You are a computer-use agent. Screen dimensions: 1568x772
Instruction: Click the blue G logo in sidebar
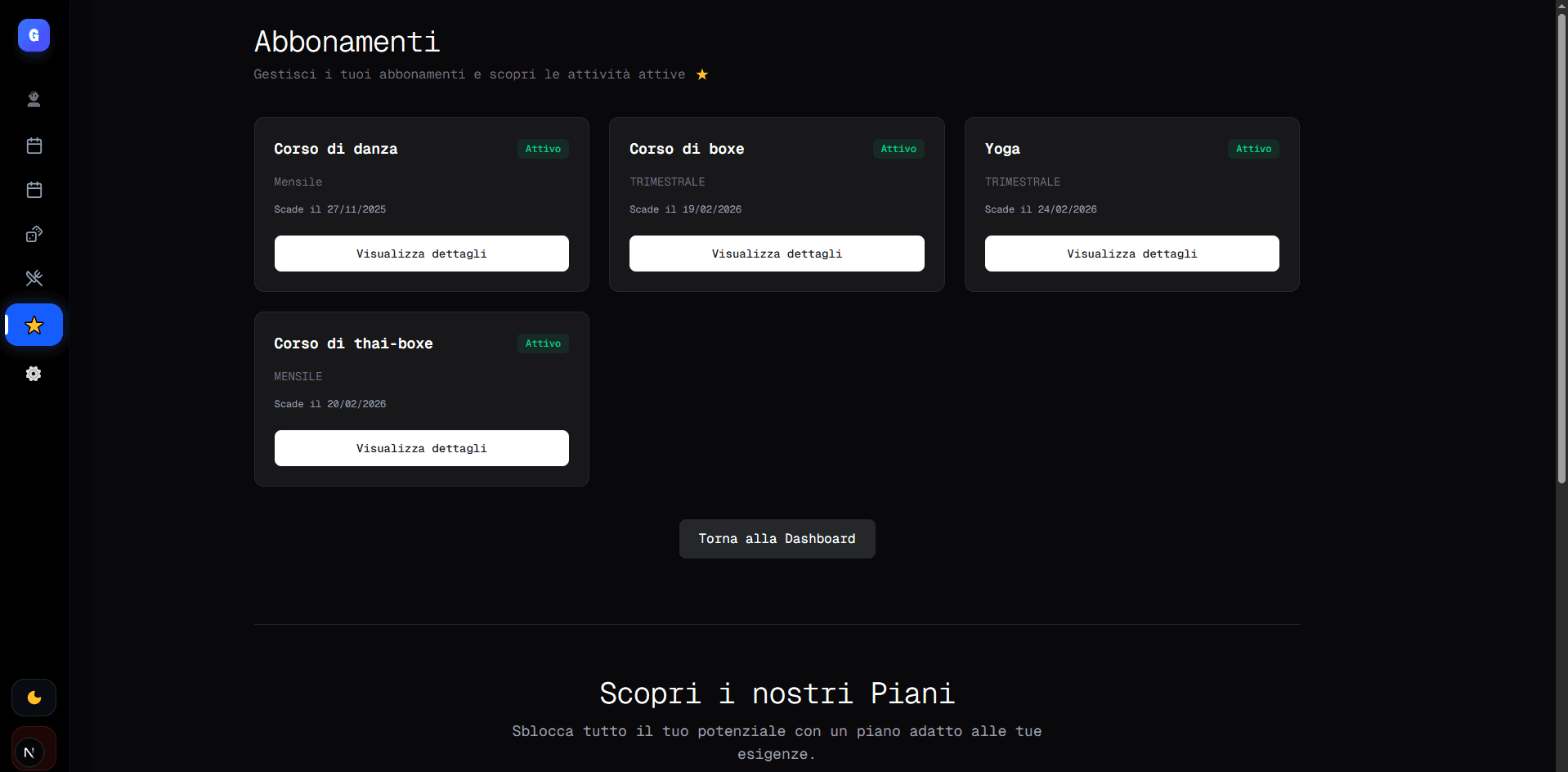coord(34,35)
